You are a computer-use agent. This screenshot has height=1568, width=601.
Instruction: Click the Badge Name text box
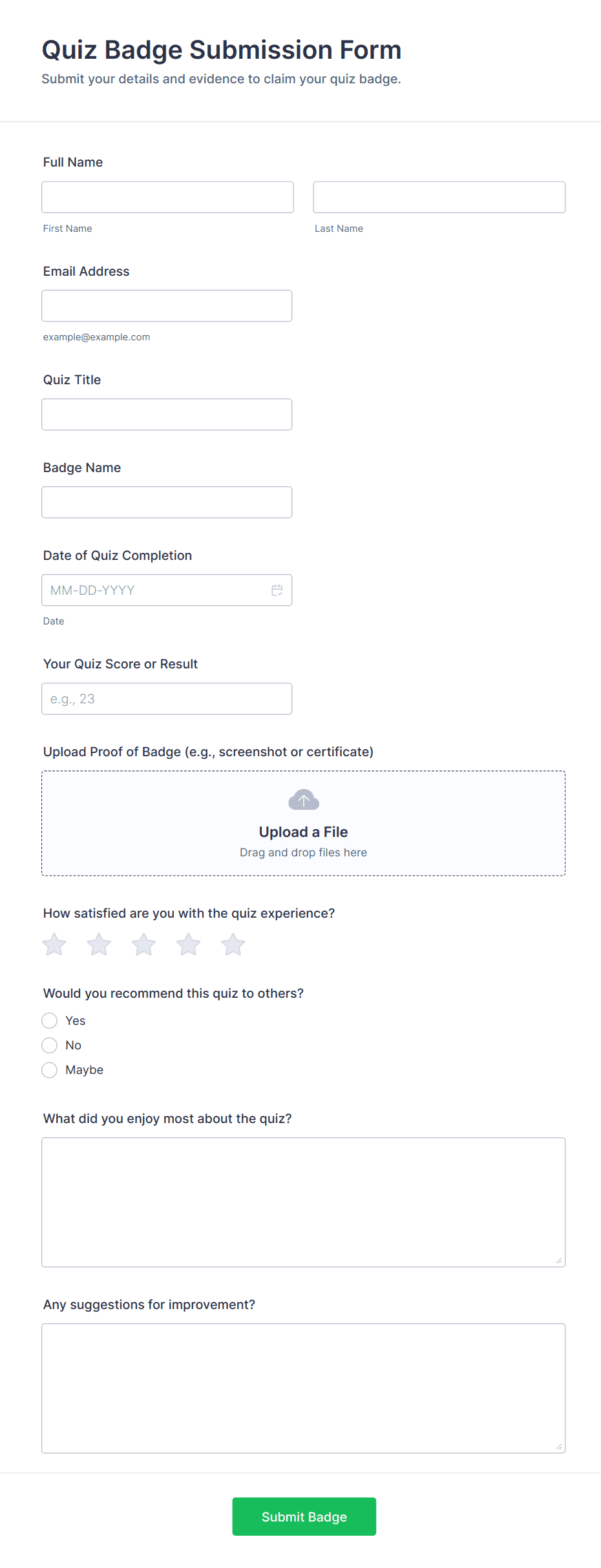167,502
